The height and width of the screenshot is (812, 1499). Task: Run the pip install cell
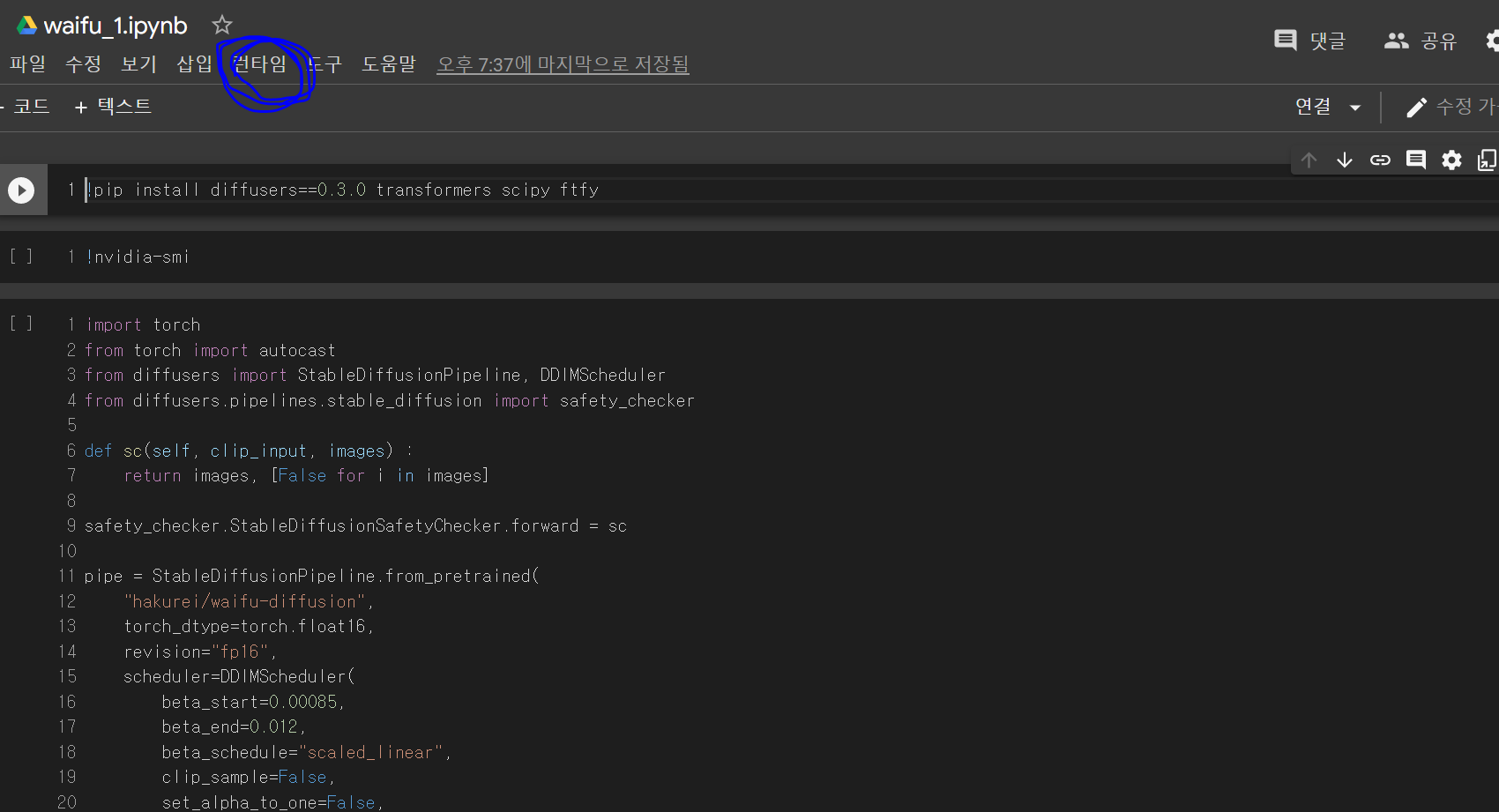pos(21,190)
